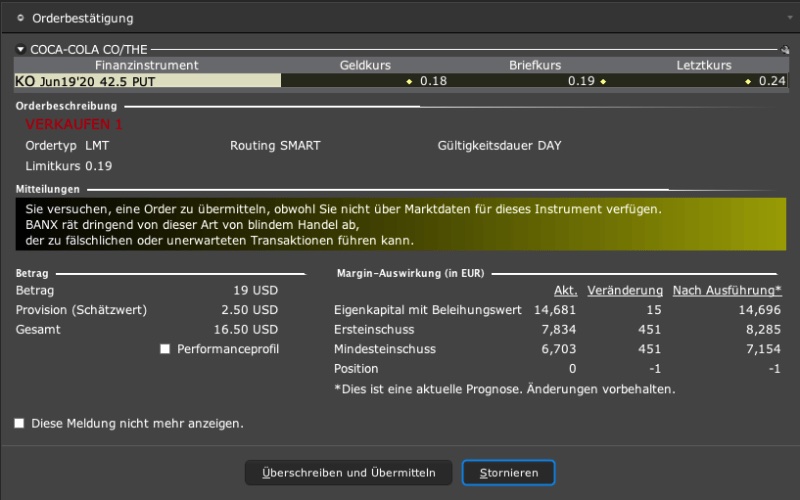Viewport: 800px width, 500px height.
Task: Click the Nach Ausführung* column header
Action: pyautogui.click(x=727, y=290)
